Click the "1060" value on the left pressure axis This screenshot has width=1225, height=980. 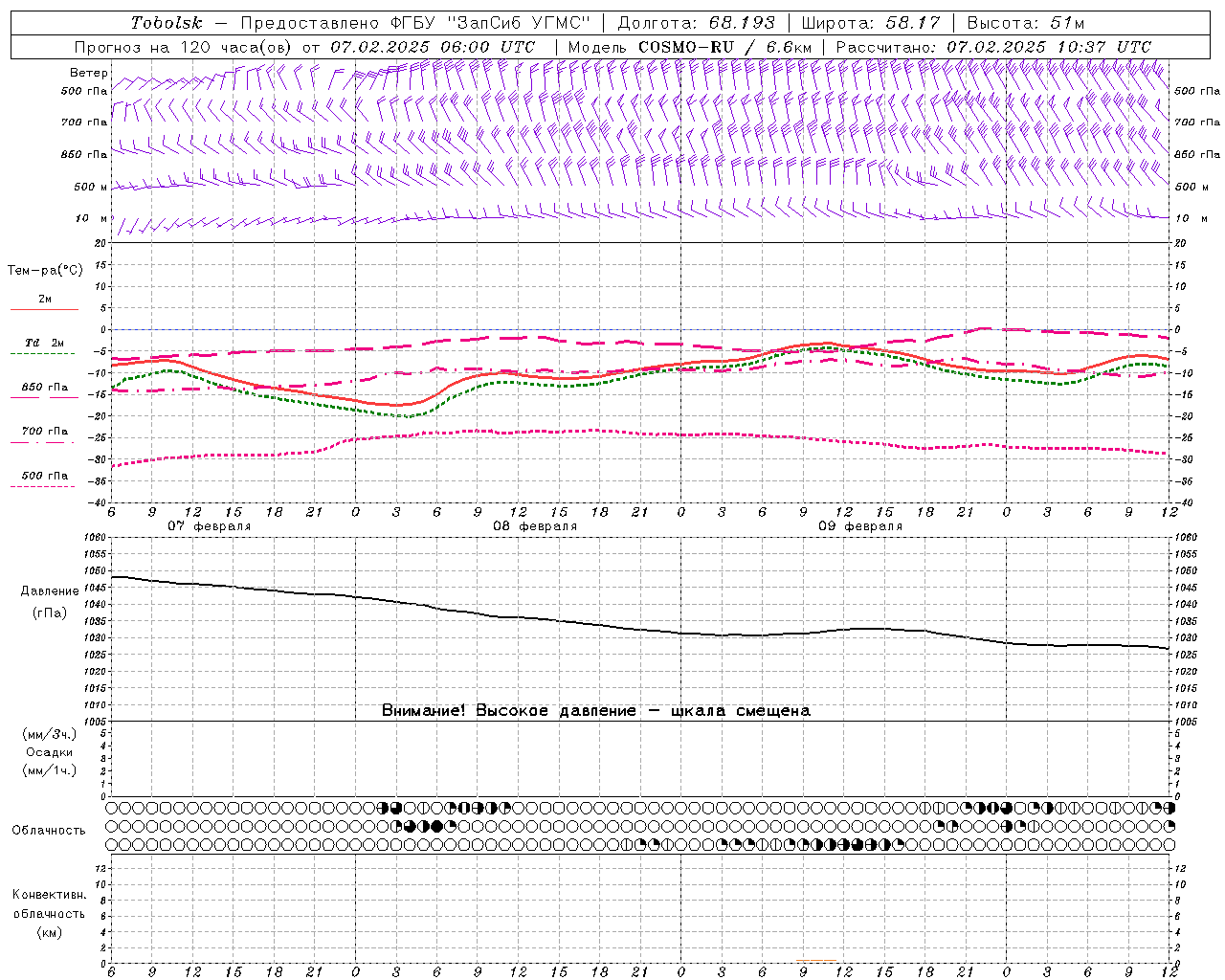(x=95, y=538)
